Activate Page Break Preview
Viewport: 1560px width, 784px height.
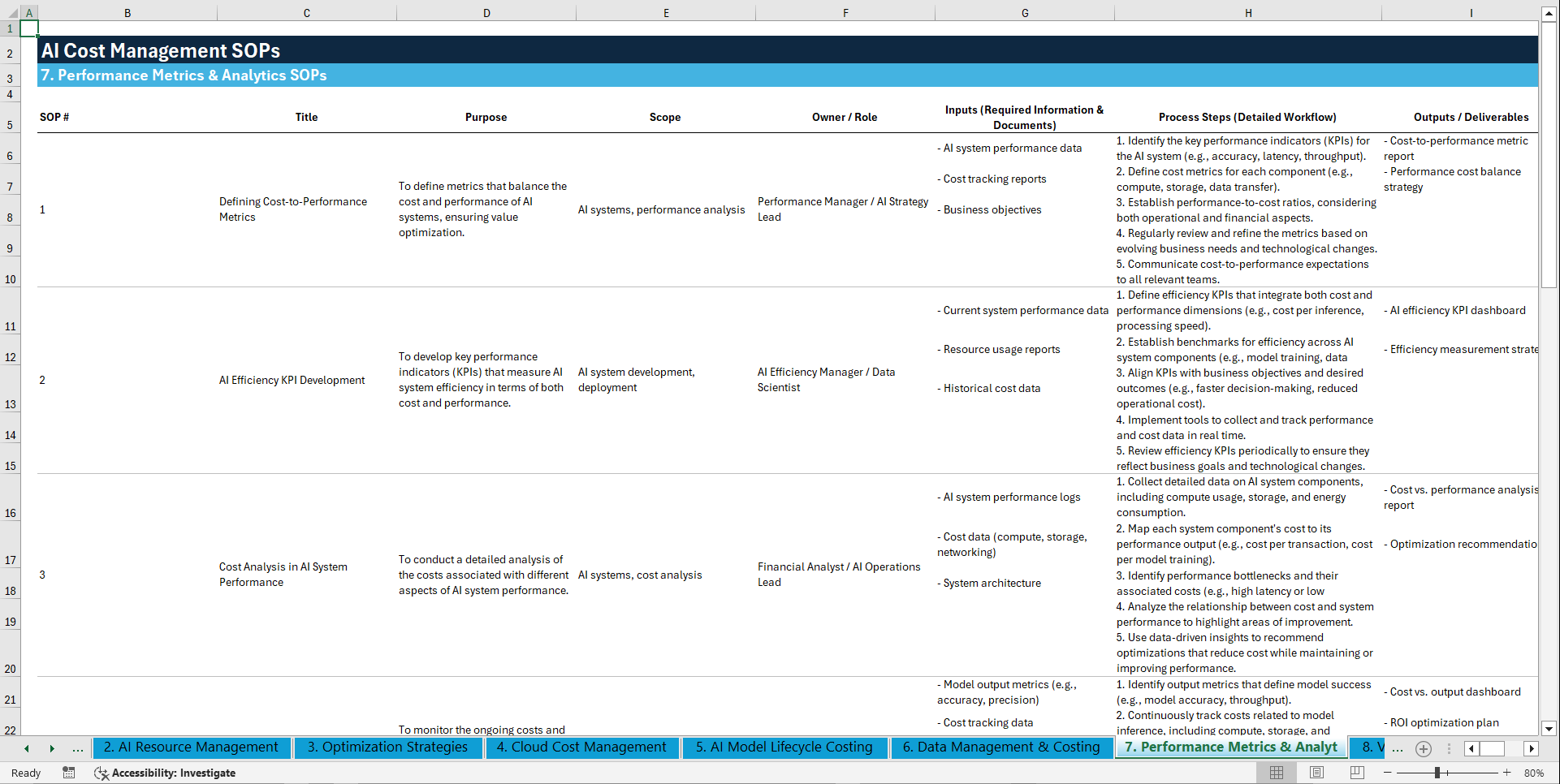(1357, 773)
